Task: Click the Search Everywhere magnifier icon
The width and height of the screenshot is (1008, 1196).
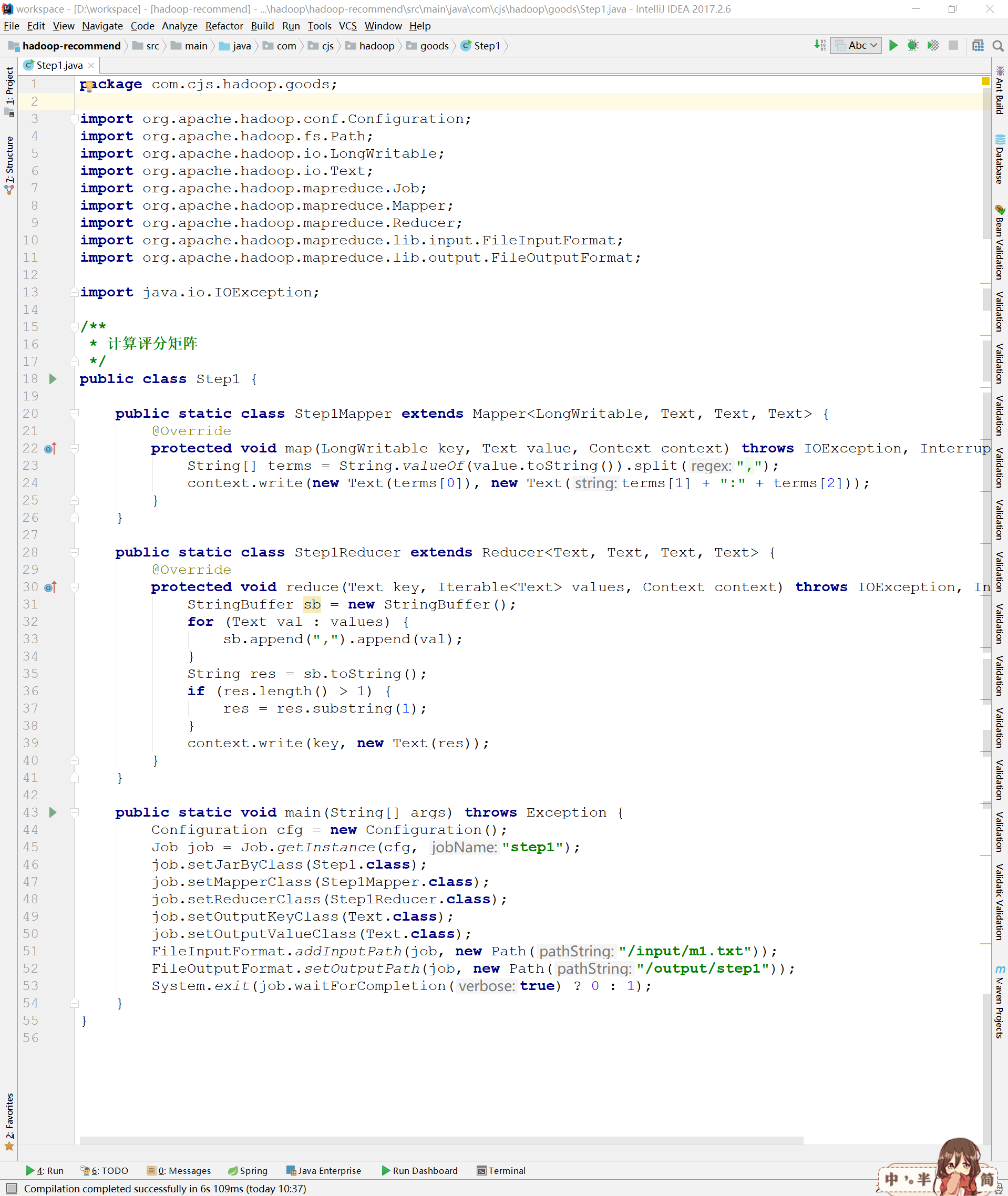Action: [997, 46]
